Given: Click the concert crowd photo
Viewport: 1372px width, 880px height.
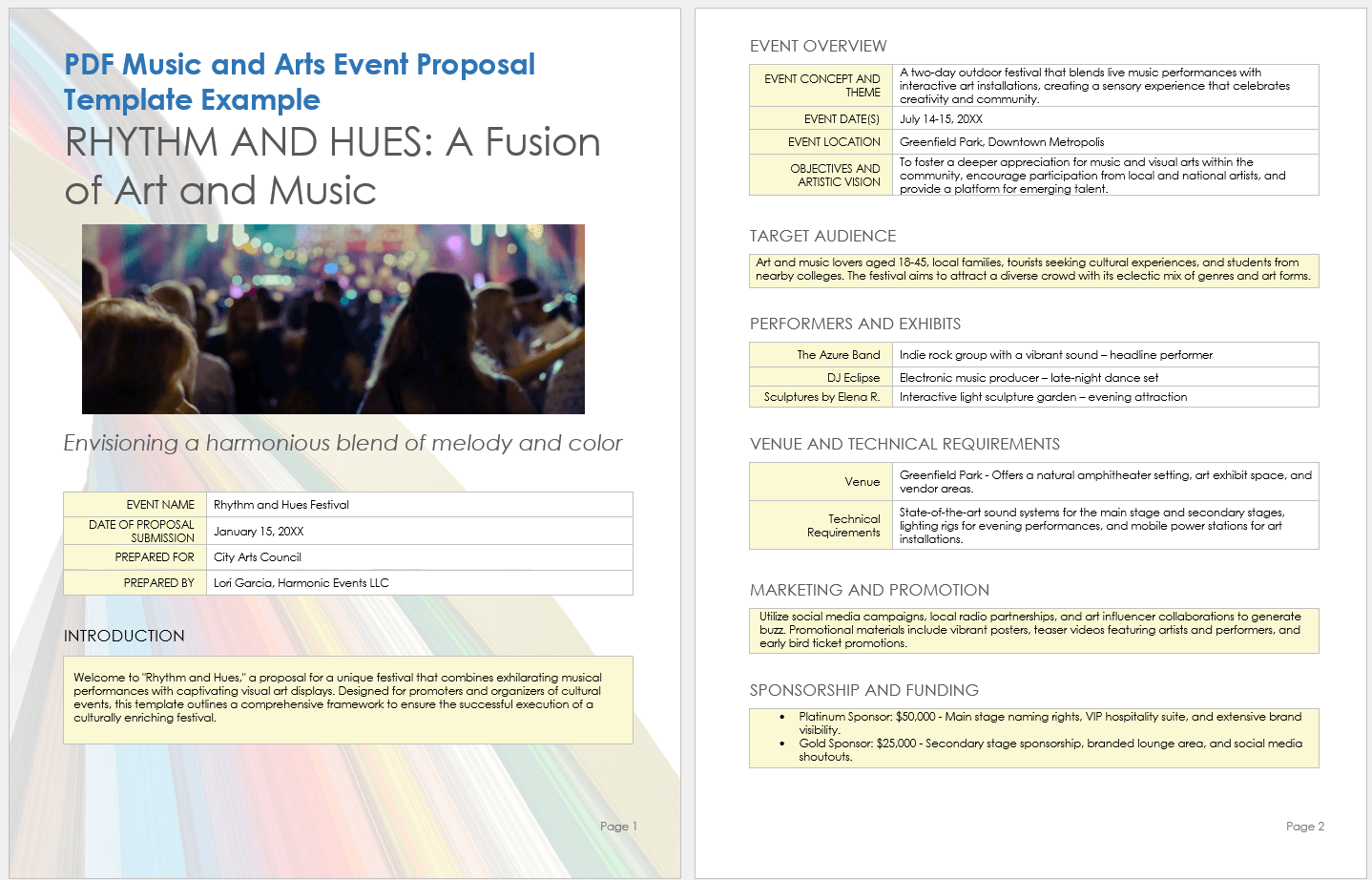Looking at the screenshot, I should click(x=333, y=319).
